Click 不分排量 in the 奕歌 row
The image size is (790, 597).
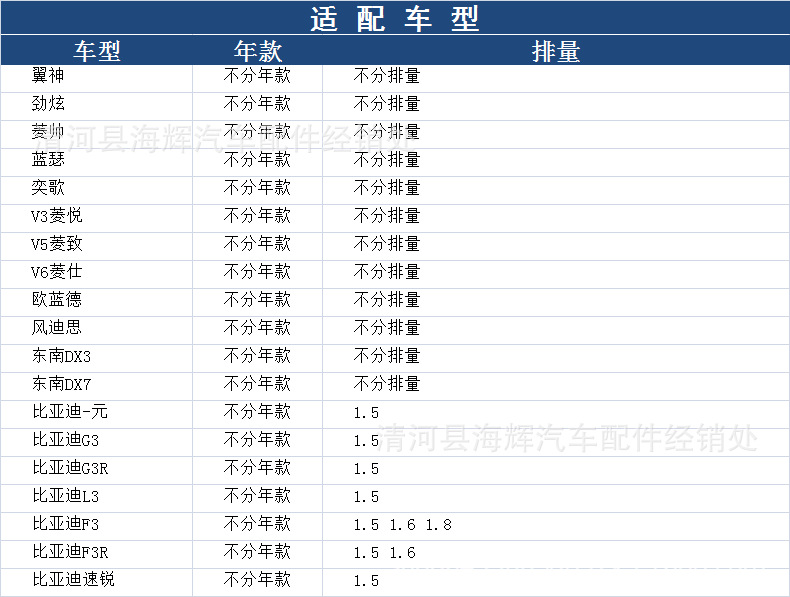point(387,187)
